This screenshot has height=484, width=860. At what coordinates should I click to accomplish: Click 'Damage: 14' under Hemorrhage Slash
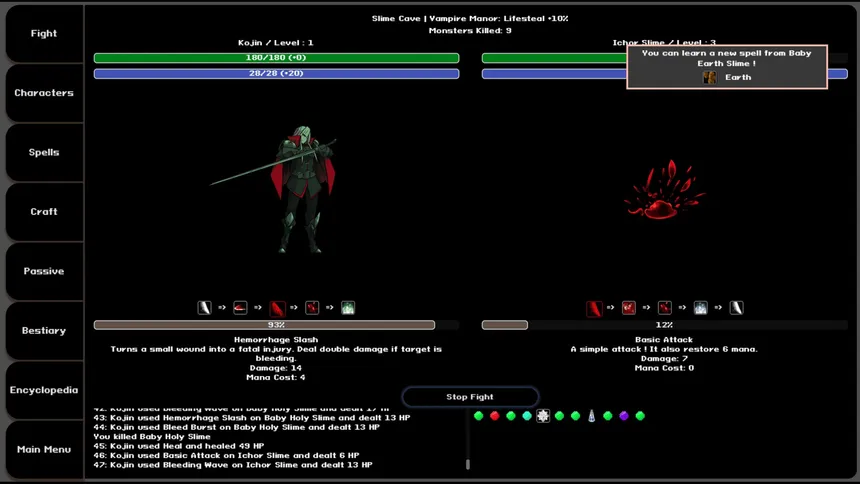tap(276, 368)
